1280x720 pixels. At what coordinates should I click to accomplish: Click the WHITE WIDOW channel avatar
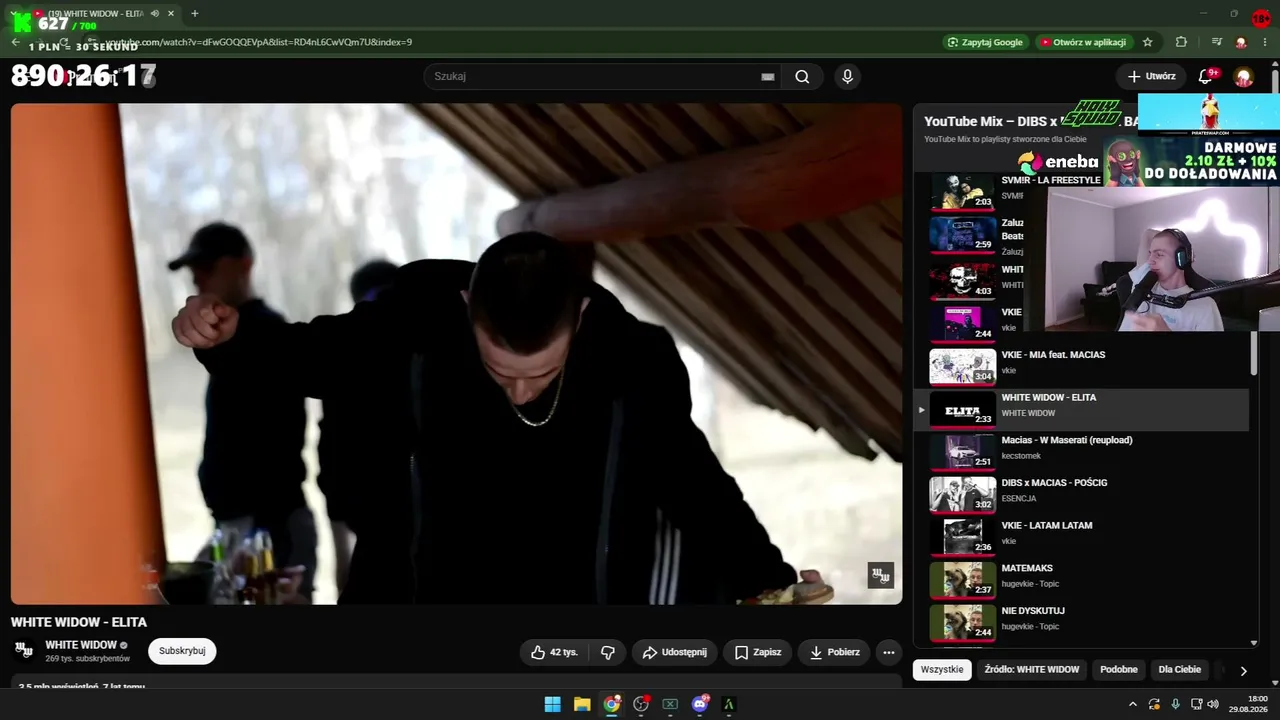24,651
